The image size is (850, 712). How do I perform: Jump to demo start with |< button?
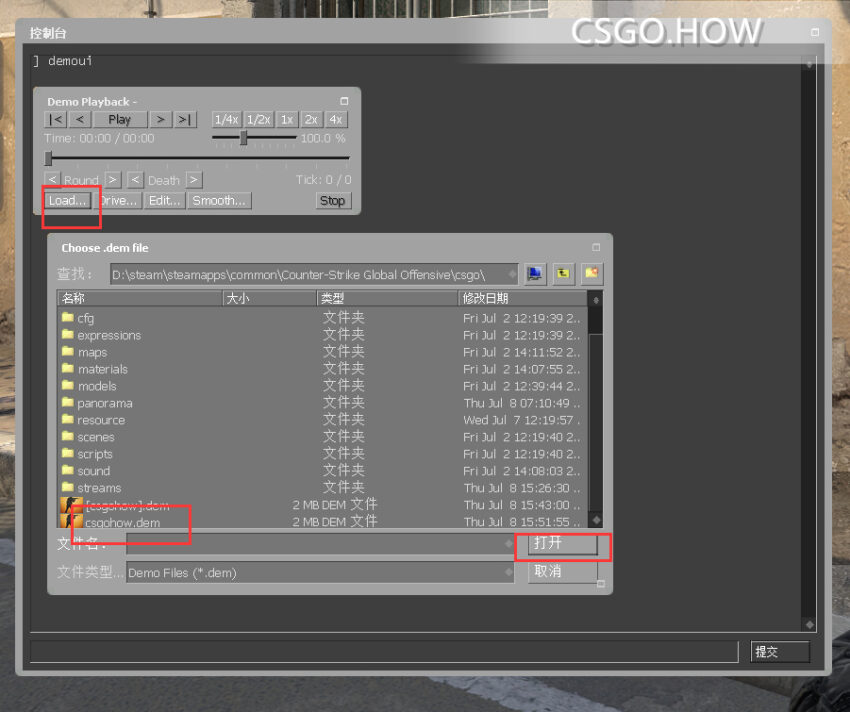click(56, 119)
